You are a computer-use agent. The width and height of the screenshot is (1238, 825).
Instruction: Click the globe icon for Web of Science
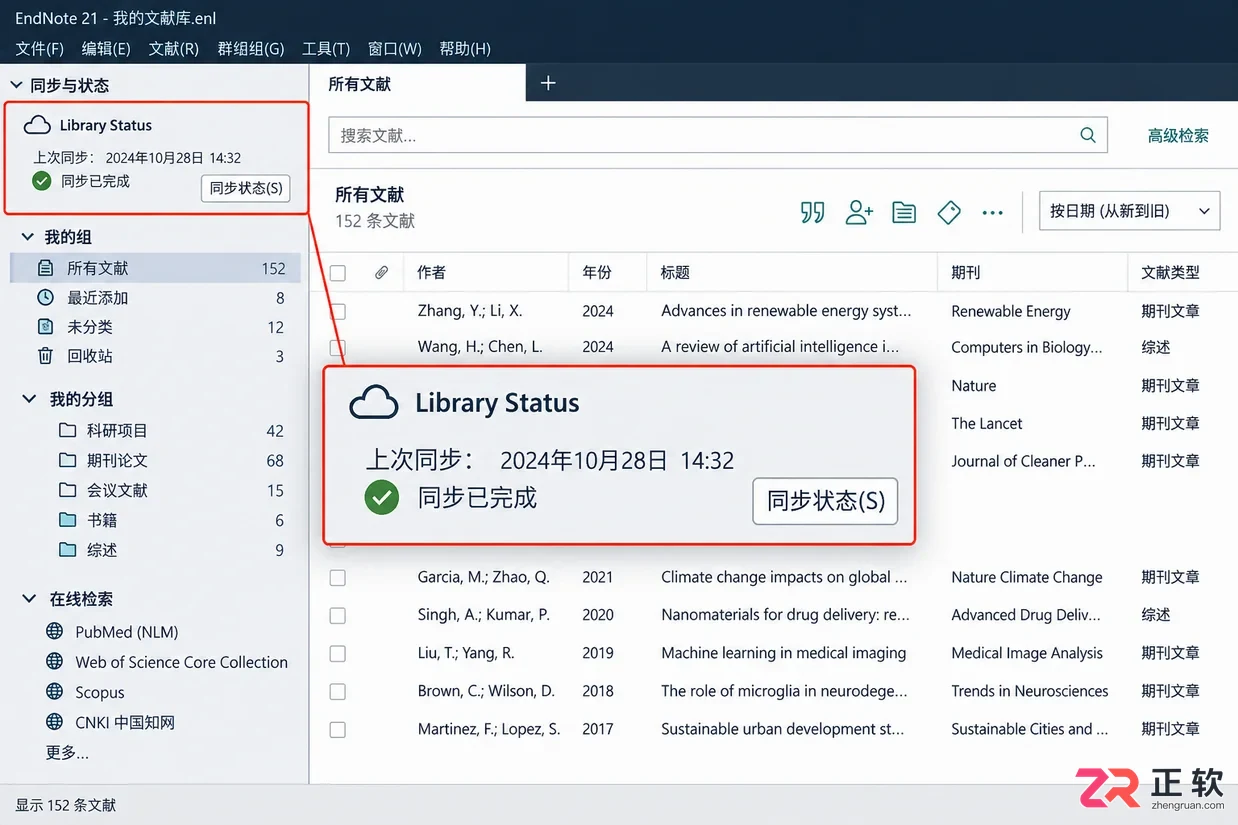55,661
